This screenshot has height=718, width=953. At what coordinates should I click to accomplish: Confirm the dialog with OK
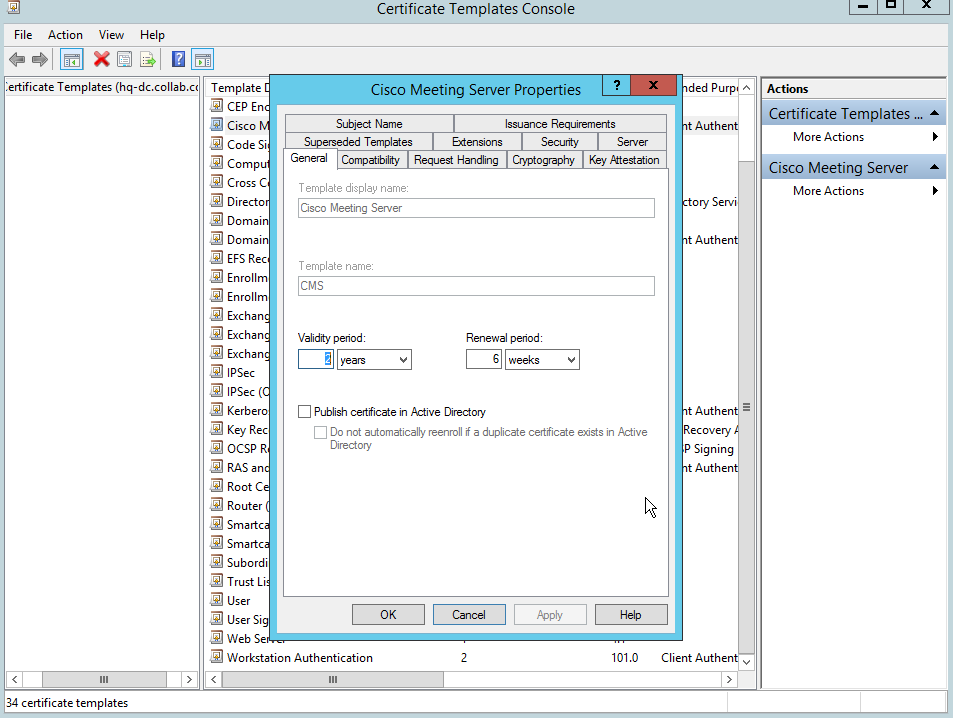point(388,615)
